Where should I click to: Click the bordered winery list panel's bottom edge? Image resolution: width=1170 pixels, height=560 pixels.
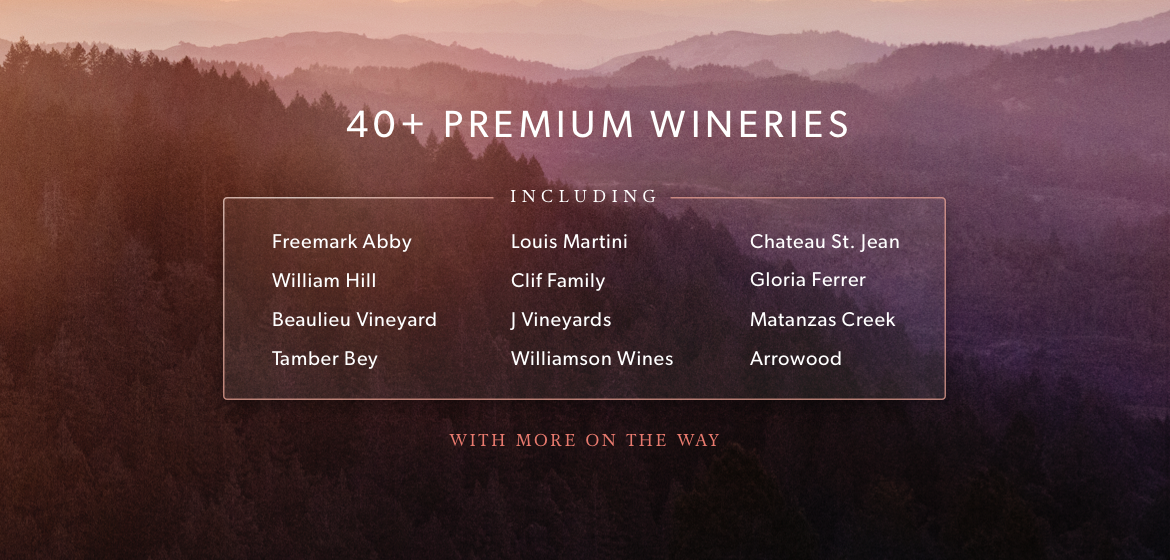(x=584, y=399)
